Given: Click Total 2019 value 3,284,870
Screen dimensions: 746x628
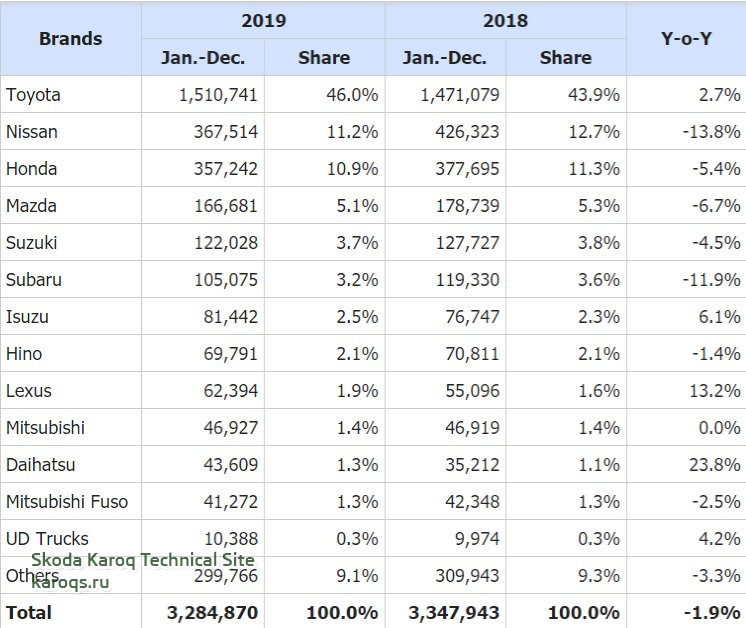Looking at the screenshot, I should (212, 613).
